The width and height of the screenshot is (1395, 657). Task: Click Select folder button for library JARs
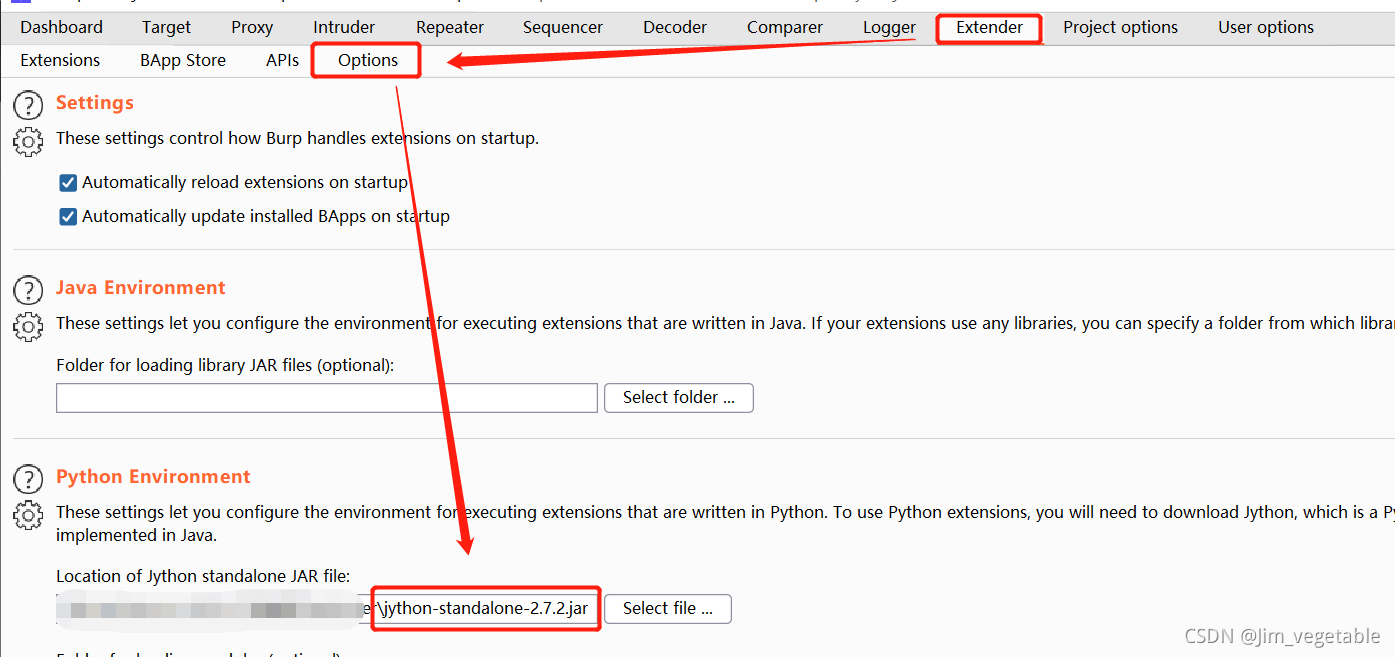[x=678, y=397]
